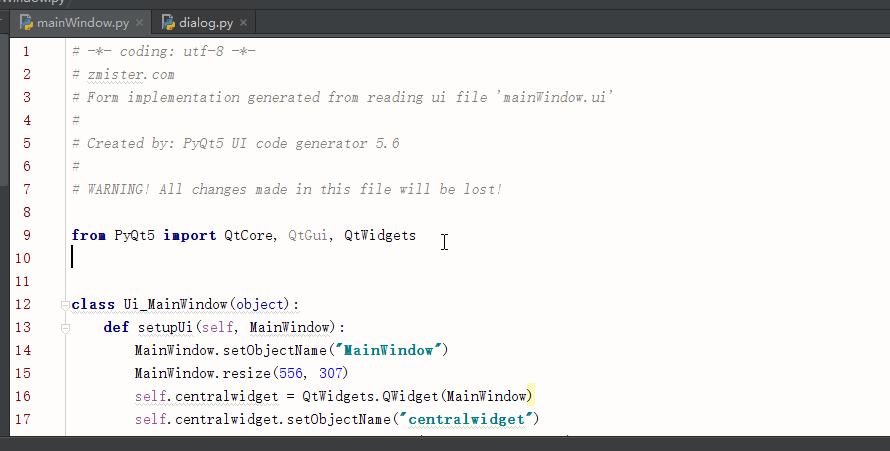Image resolution: width=890 pixels, height=451 pixels.
Task: Click 'QtWidgets' in the import line
Action: (x=380, y=235)
